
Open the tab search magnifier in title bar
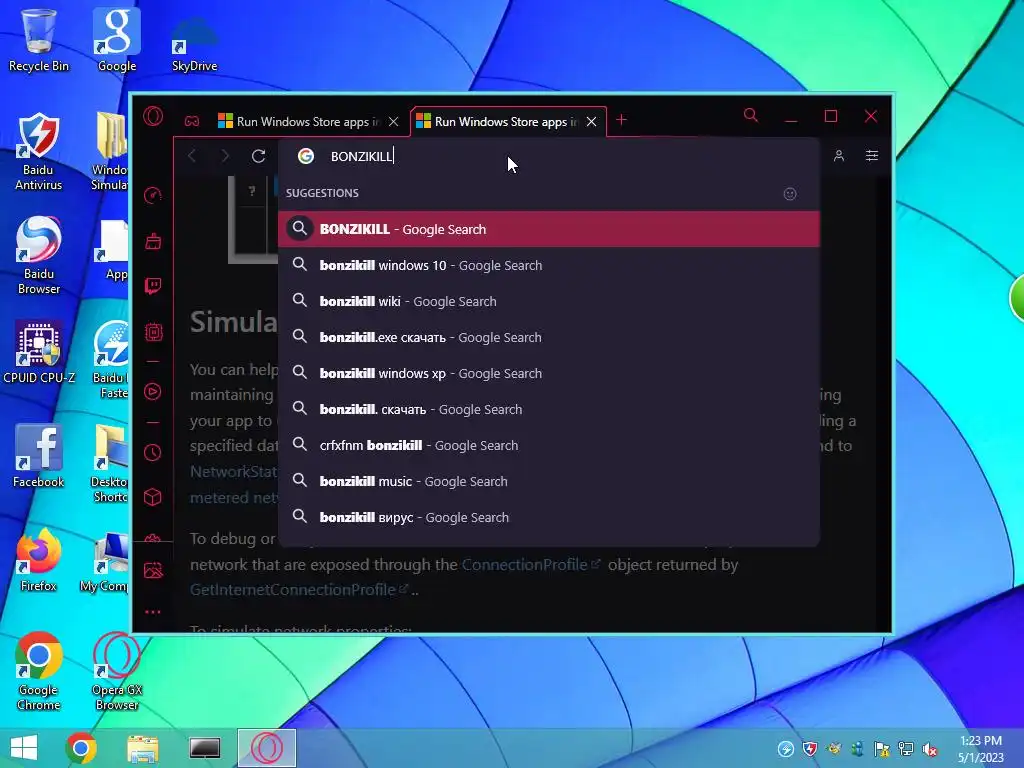click(751, 116)
